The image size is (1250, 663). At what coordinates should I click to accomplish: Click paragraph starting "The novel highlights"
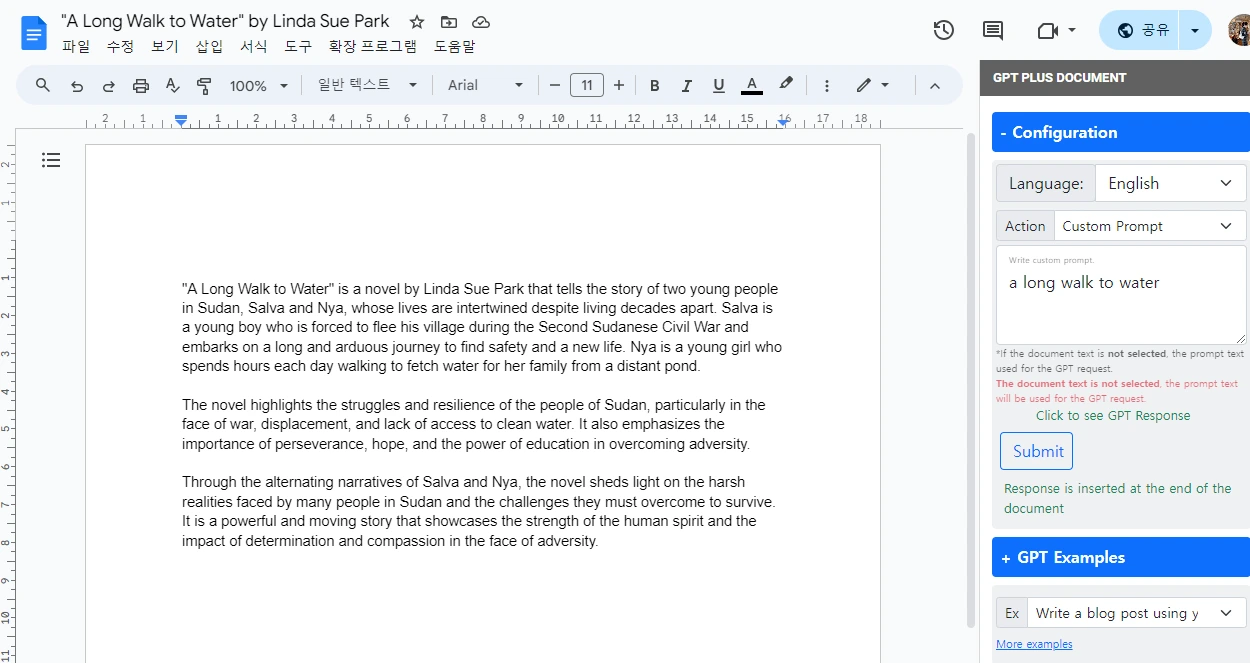click(x=474, y=424)
